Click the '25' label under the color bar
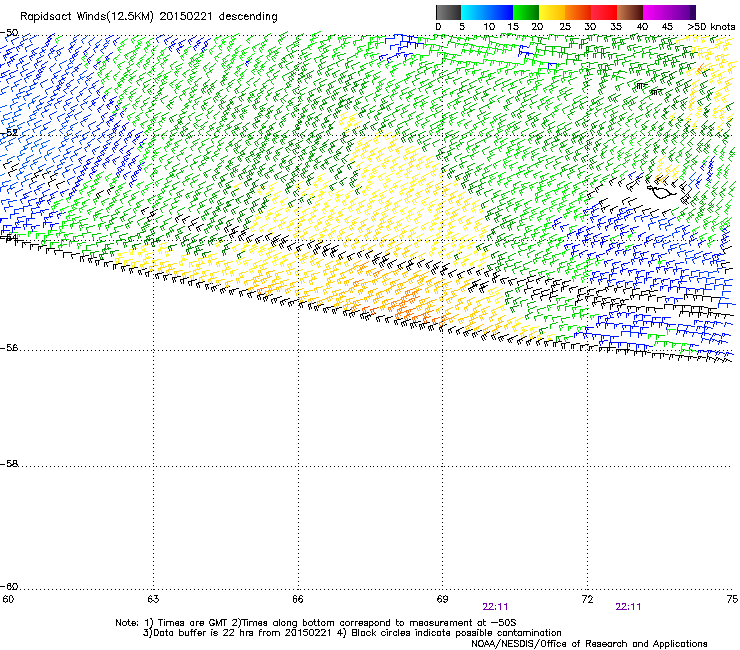740x650 pixels. tap(565, 27)
